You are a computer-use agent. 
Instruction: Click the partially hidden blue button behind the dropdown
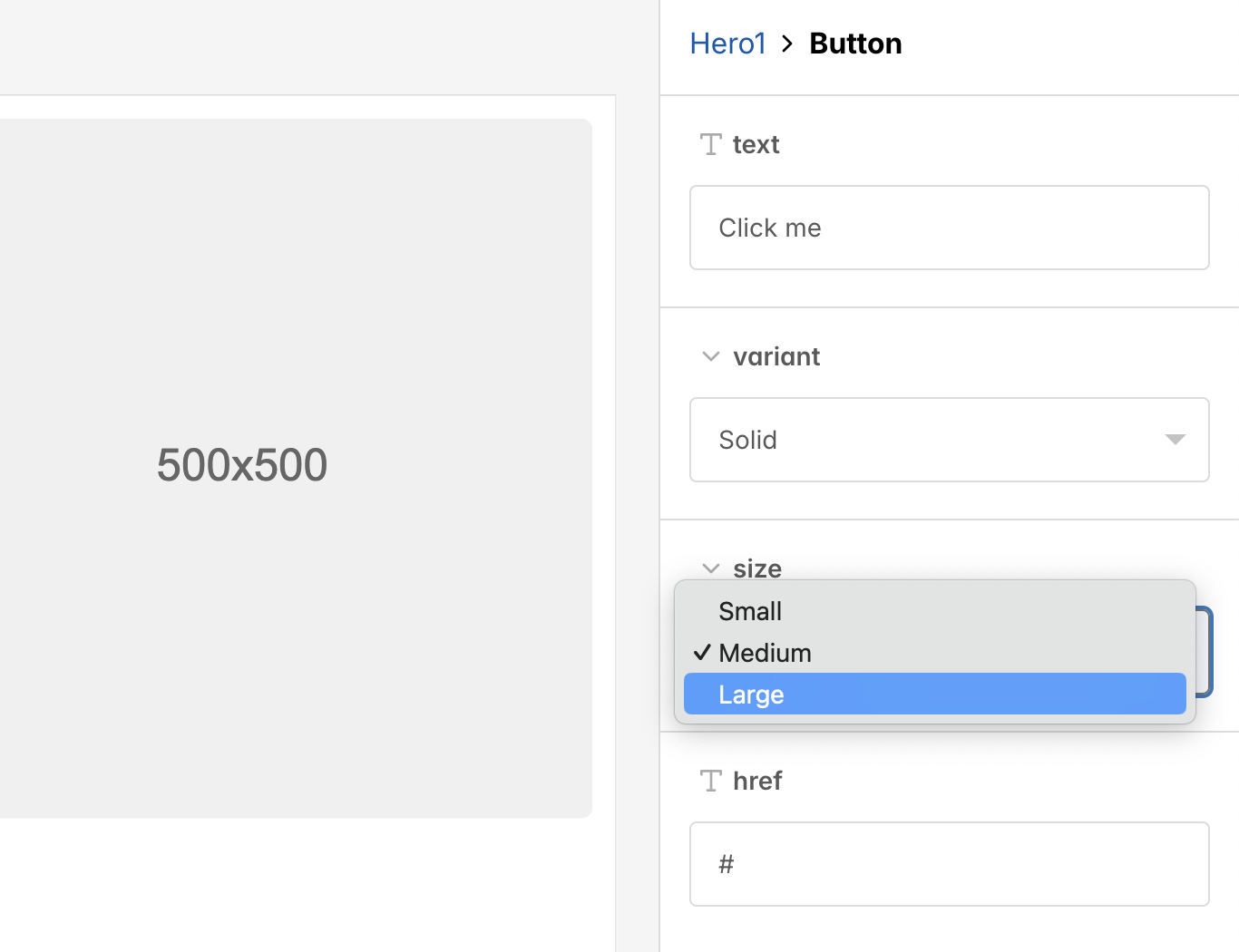1206,652
